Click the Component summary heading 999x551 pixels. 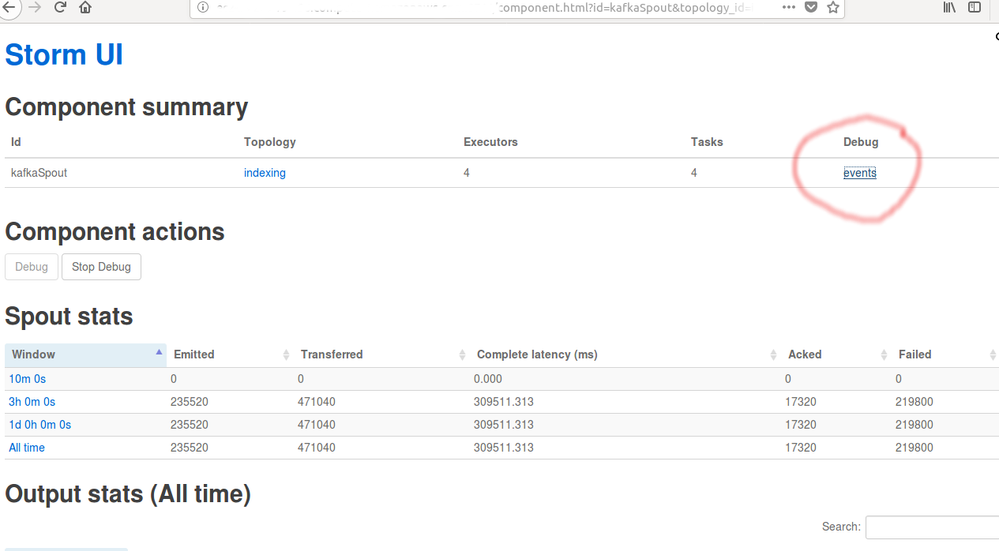click(126, 107)
